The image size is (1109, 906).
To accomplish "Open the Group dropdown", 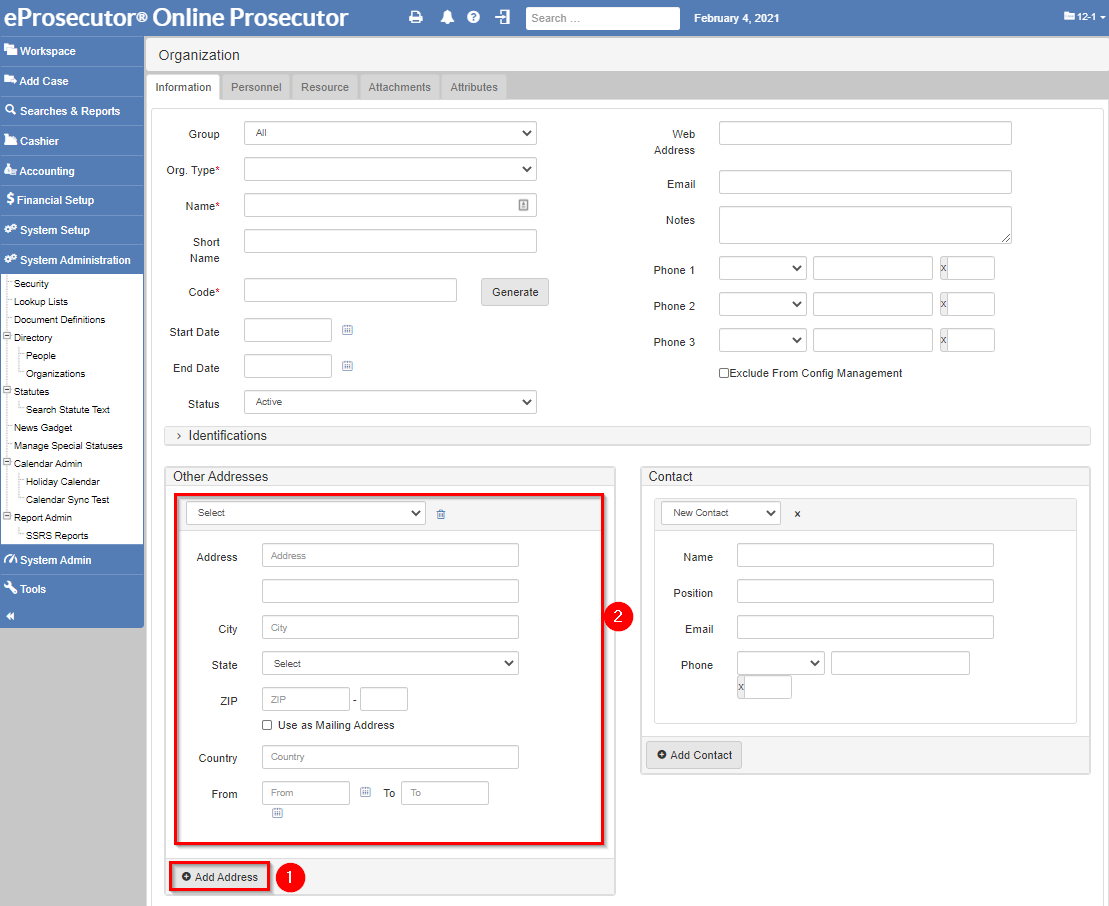I will (390, 132).
